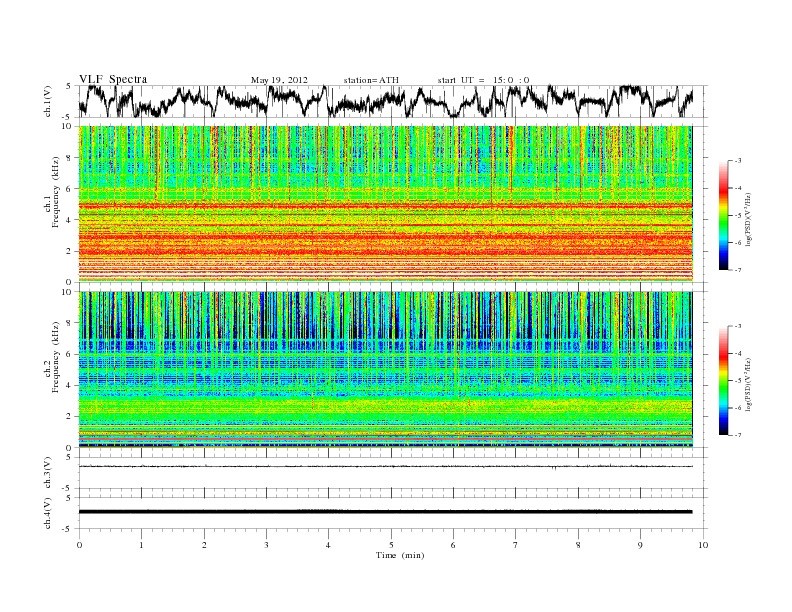This screenshot has height=612, width=792.
Task: Click time-axis tick label "9"
Action: pyautogui.click(x=640, y=545)
